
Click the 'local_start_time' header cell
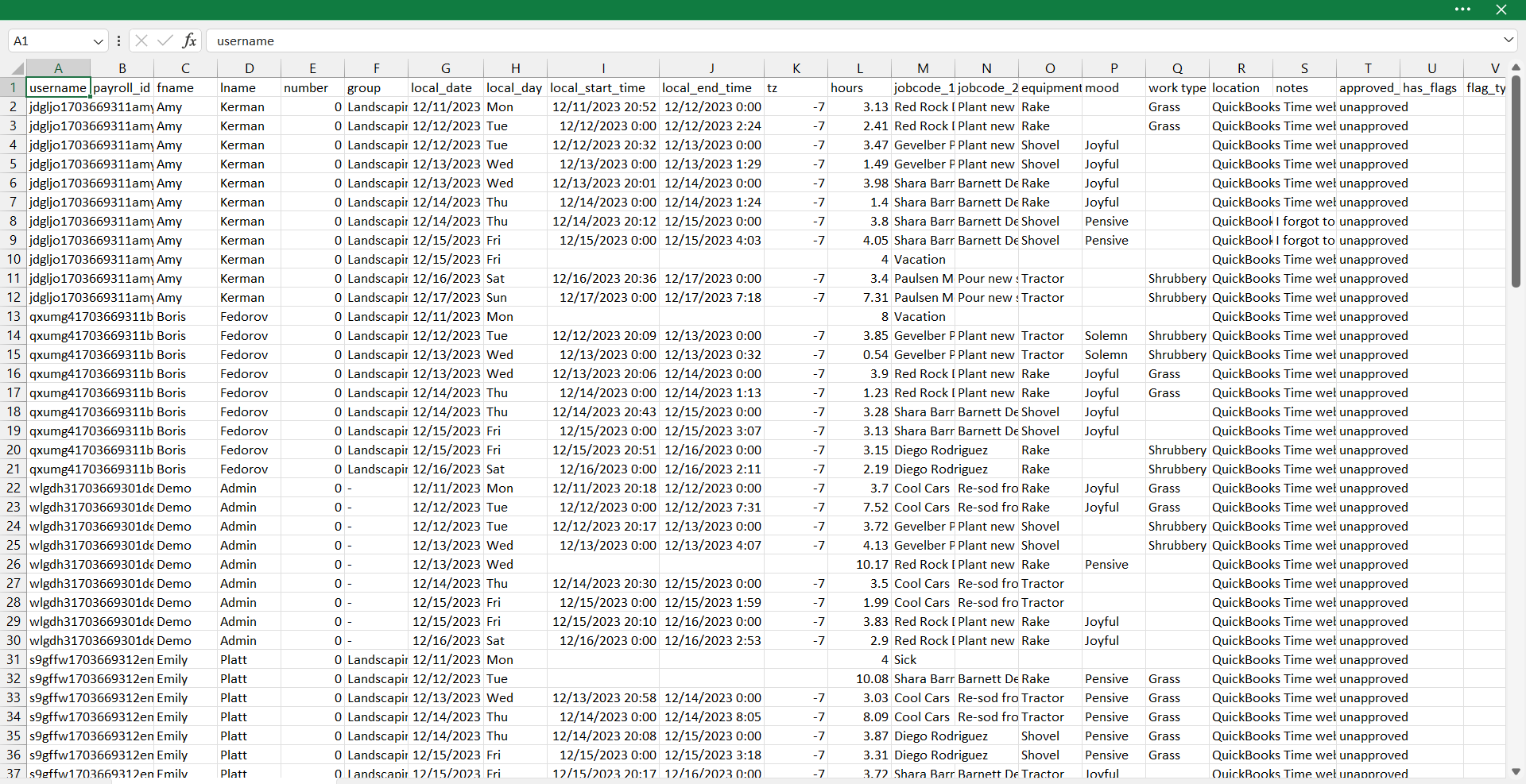(x=603, y=87)
